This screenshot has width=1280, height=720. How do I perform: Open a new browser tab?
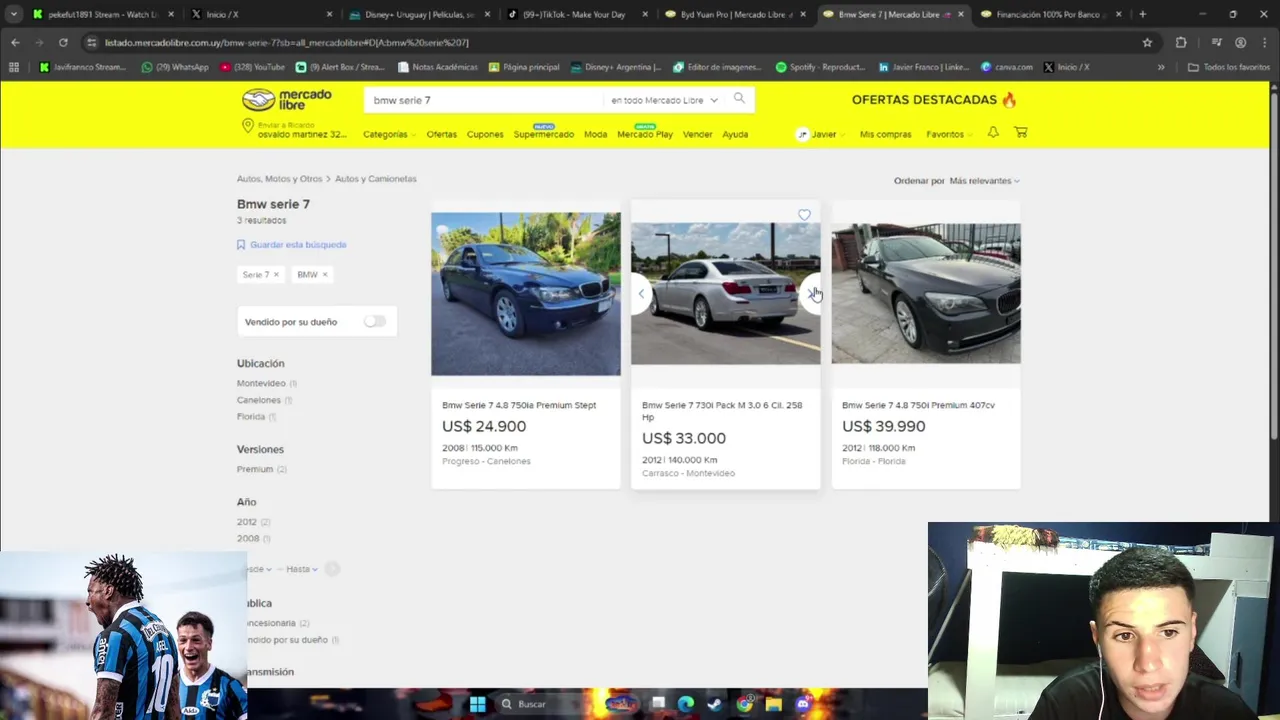point(1142,14)
